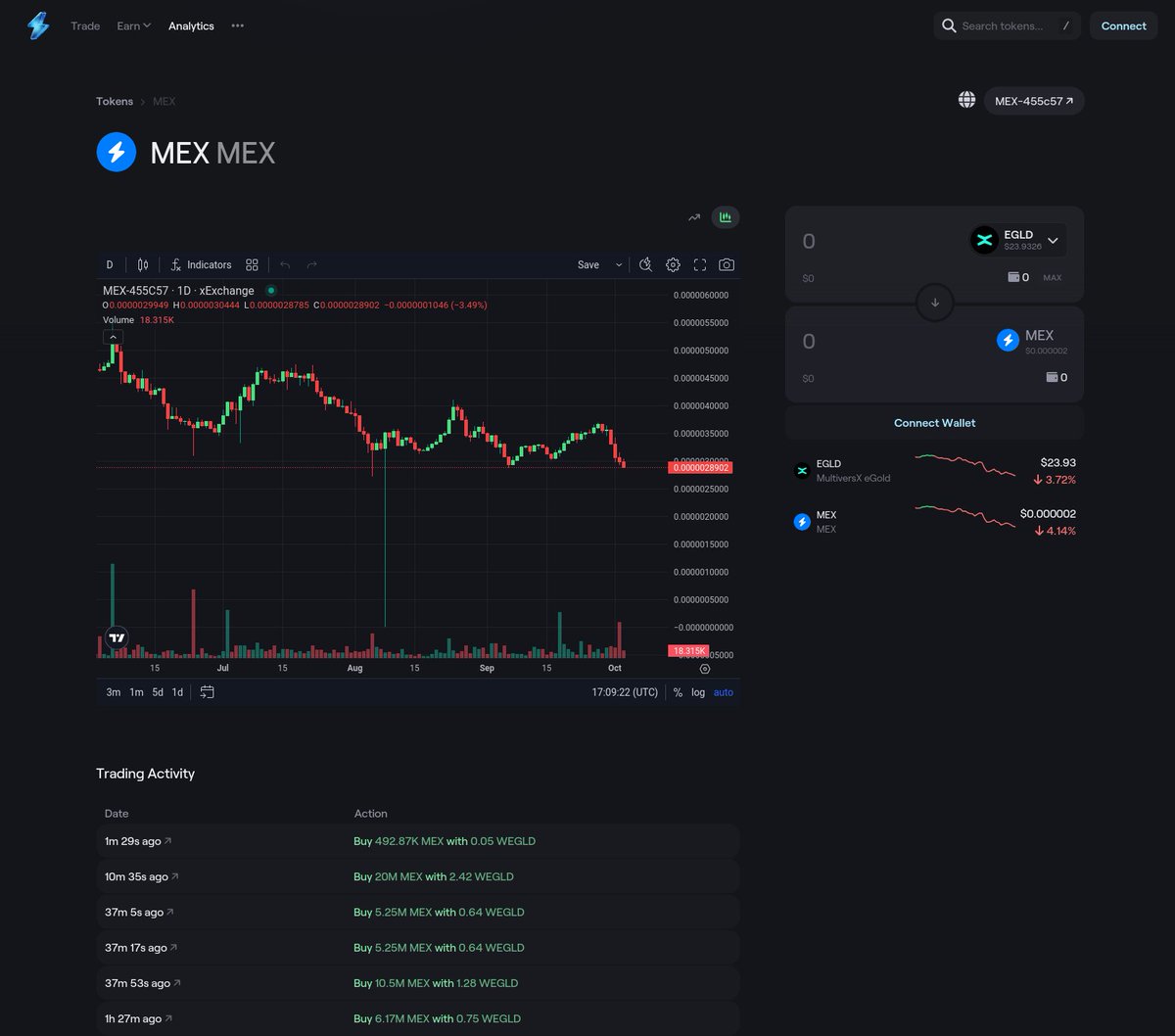Switch to line chart view icon
Viewport: 1175px width, 1036px height.
click(x=694, y=217)
